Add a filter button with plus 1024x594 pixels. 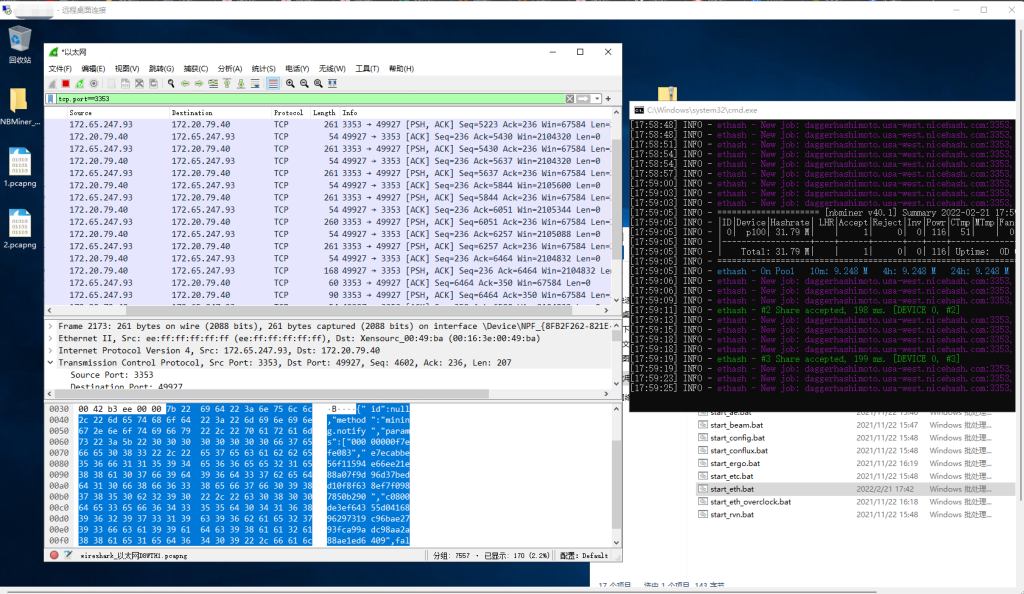tap(607, 99)
